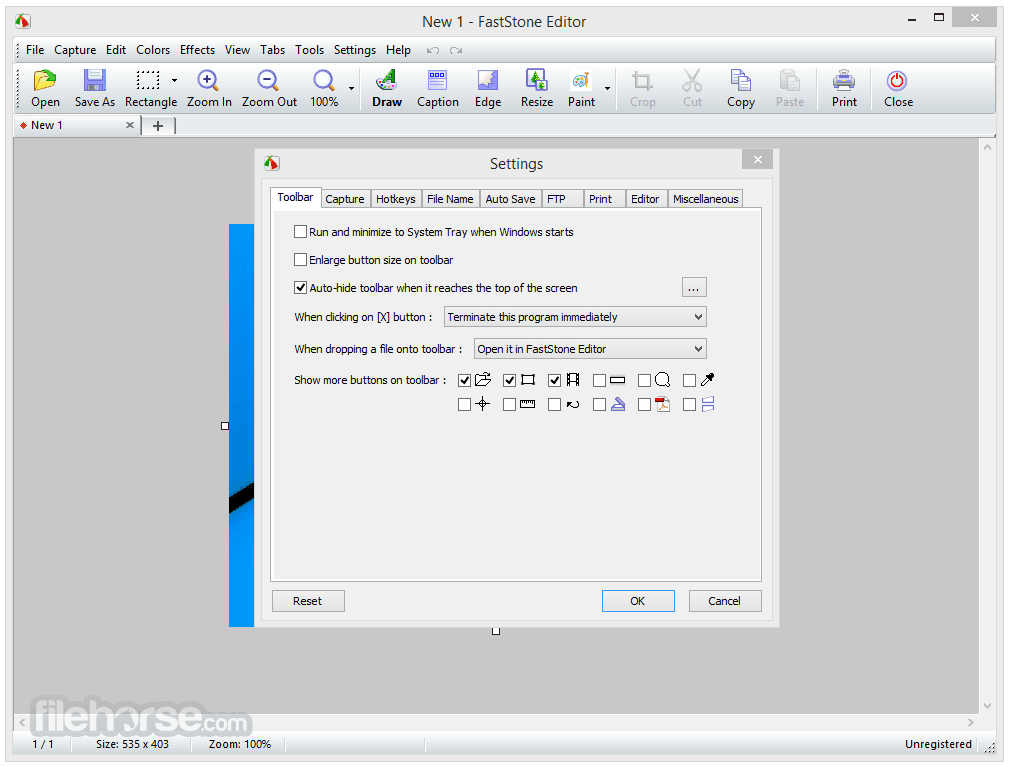This screenshot has height=767, width=1009.
Task: Open the 'When dropping a file' dropdown
Action: (590, 349)
